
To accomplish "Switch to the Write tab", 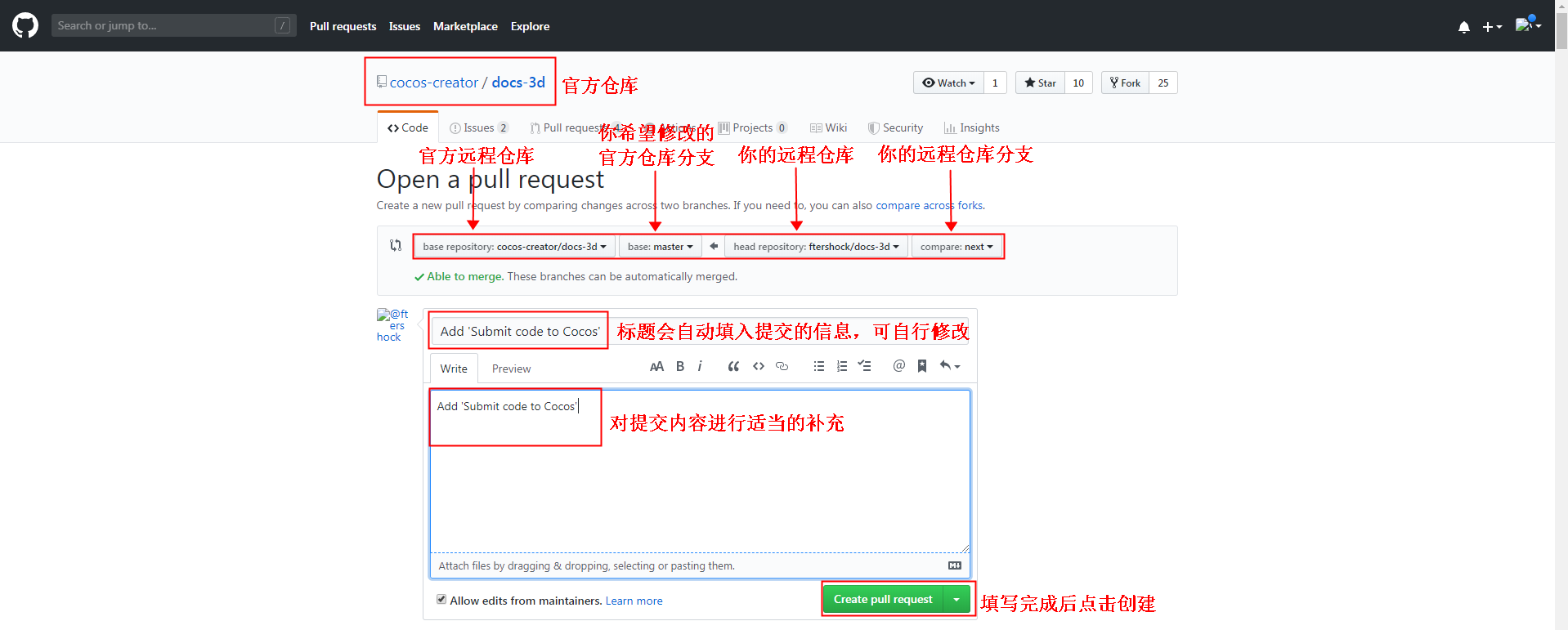I will pos(454,369).
